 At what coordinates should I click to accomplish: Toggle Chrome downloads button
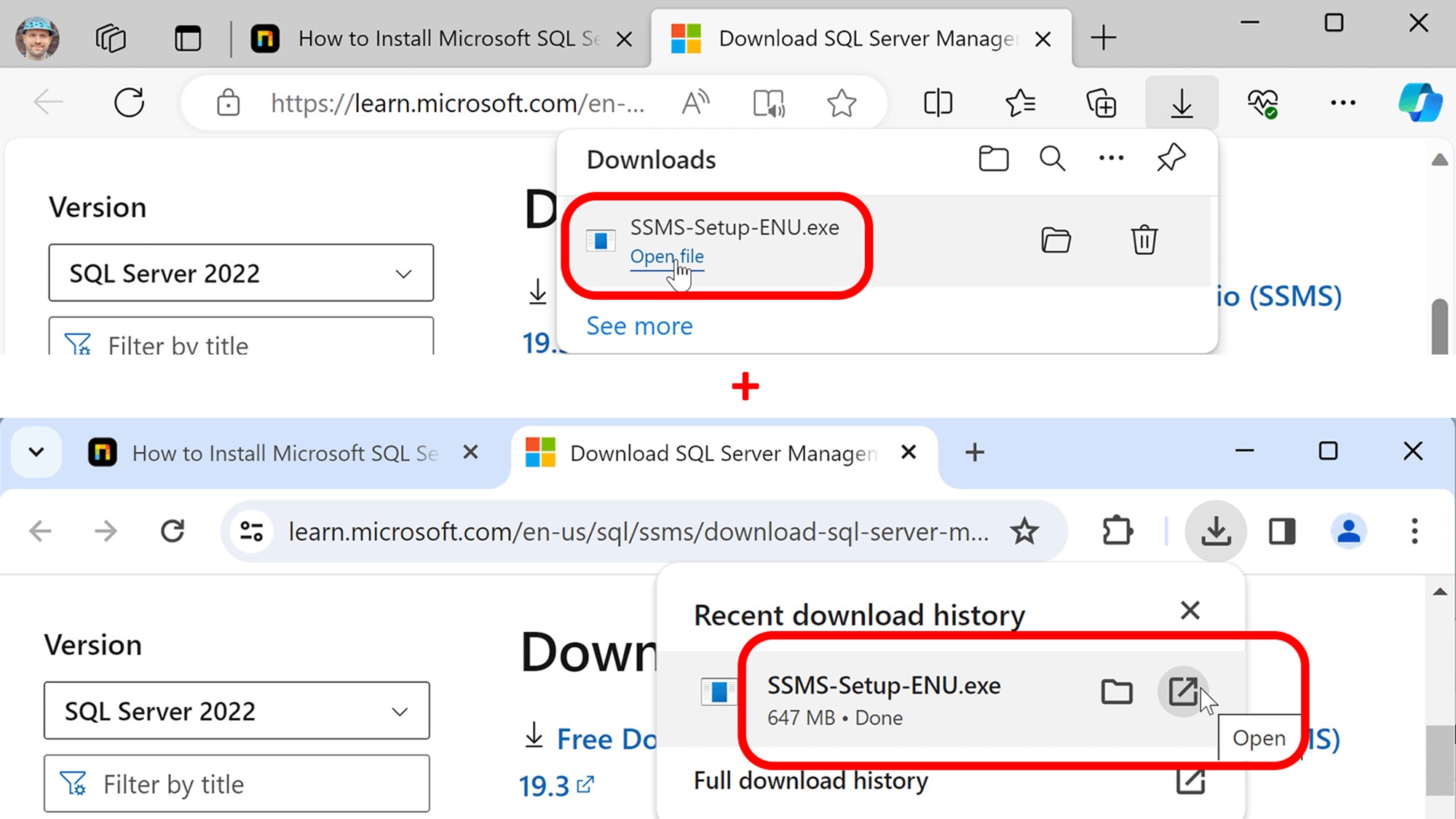[x=1216, y=531]
